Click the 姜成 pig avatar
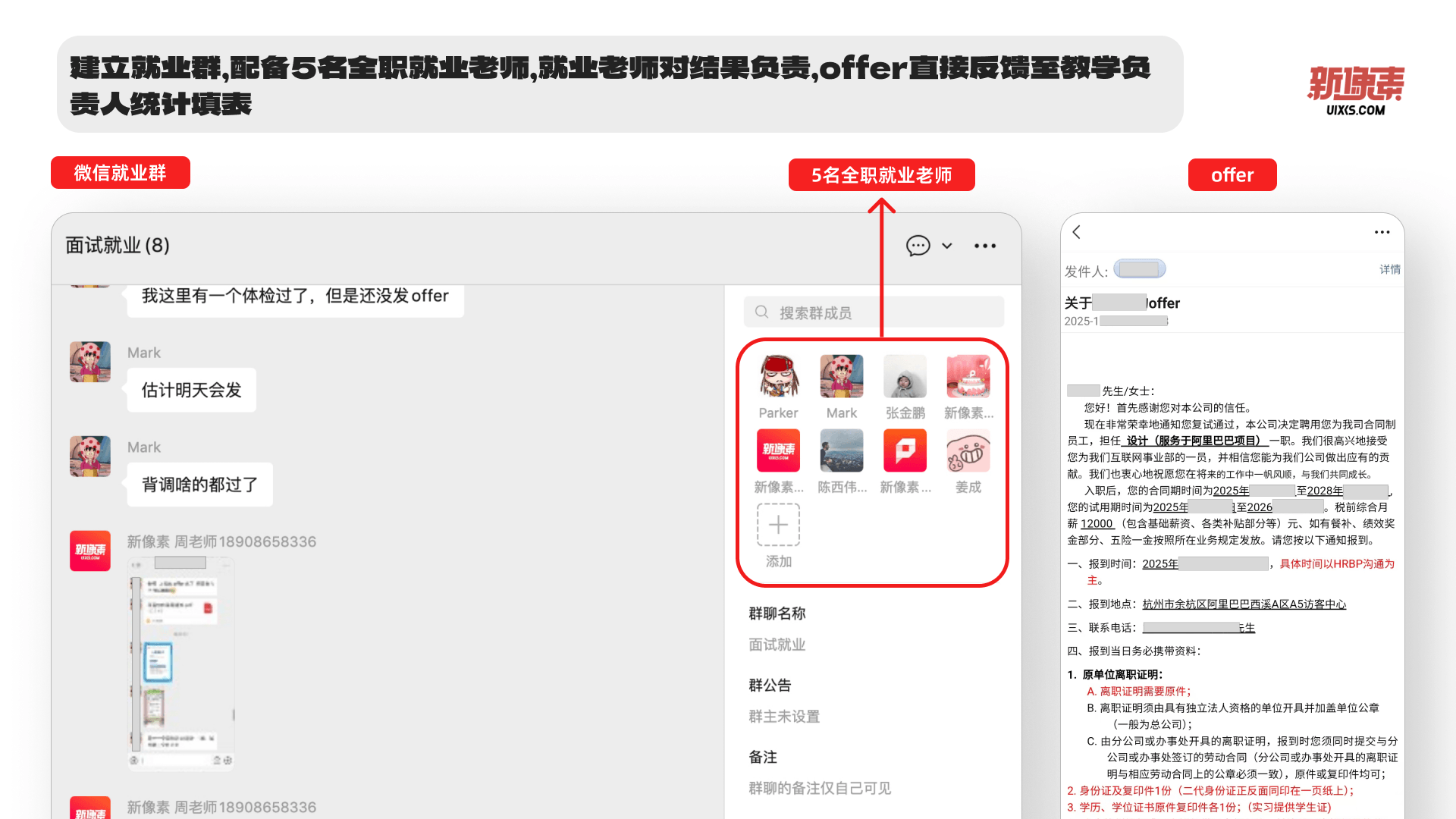This screenshot has width=1456, height=819. pyautogui.click(x=968, y=451)
